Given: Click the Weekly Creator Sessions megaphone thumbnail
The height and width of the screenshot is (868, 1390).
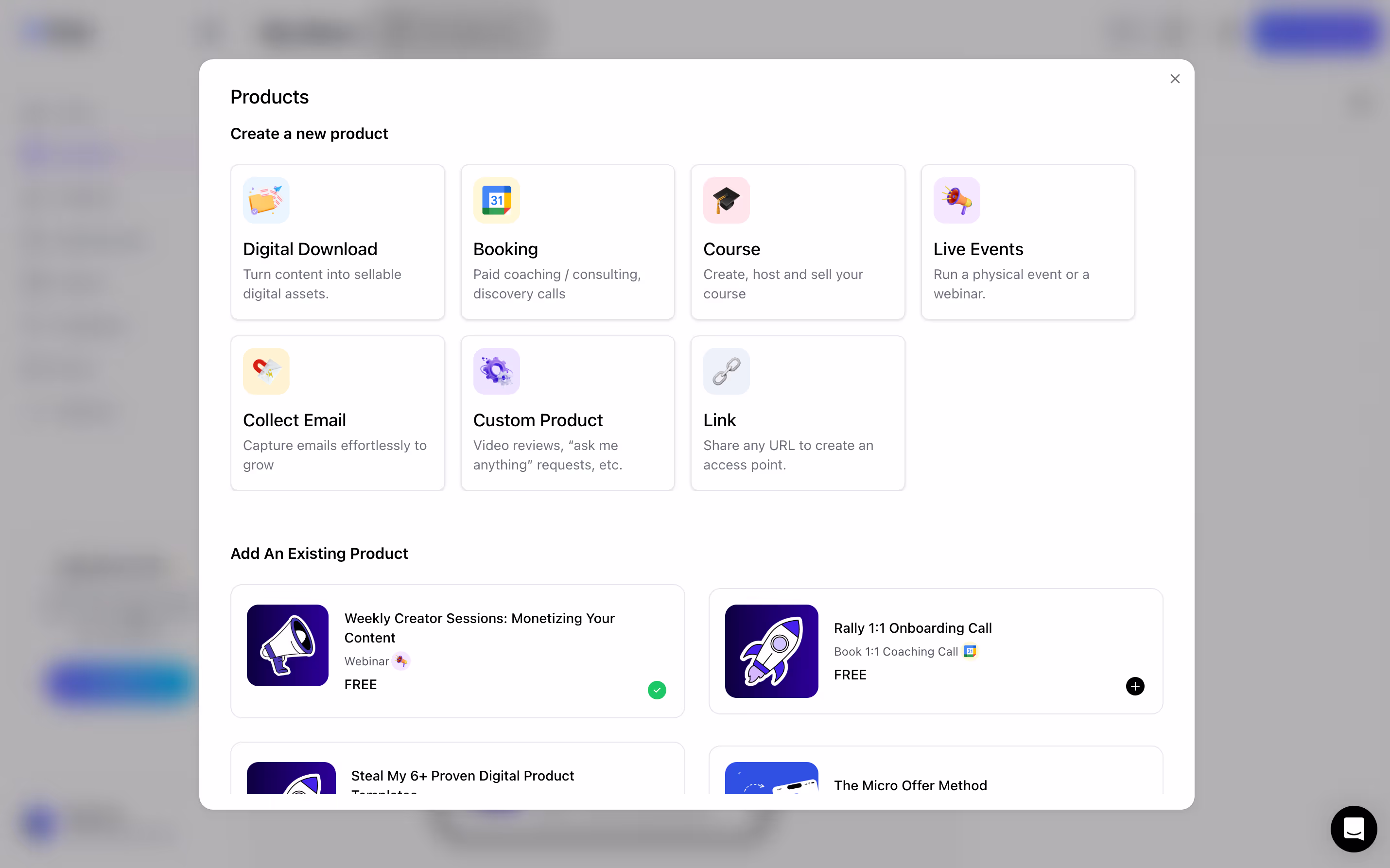Looking at the screenshot, I should coord(288,645).
